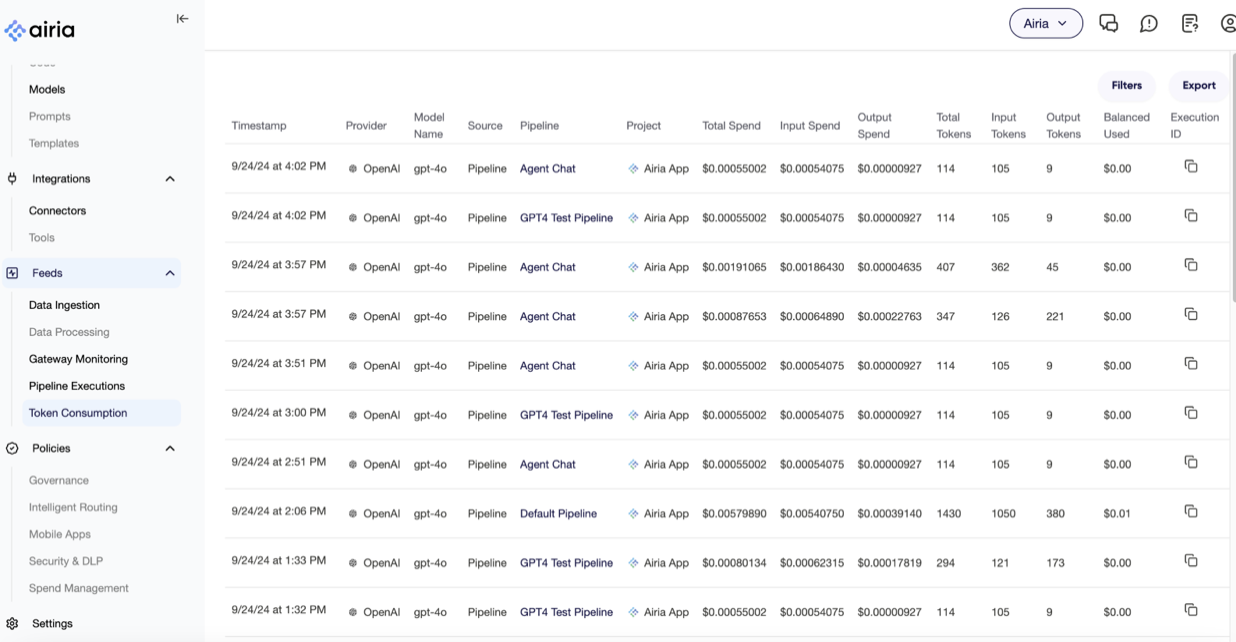Click the Policies checkmark icon

(12, 449)
